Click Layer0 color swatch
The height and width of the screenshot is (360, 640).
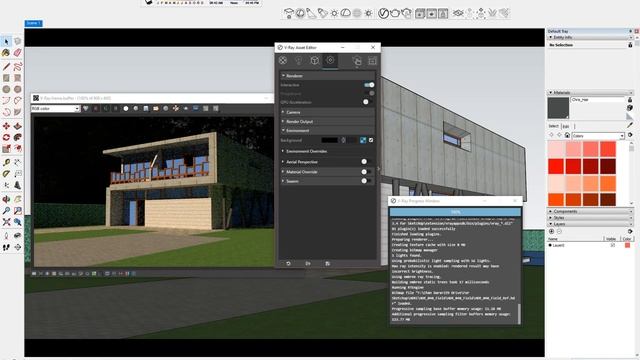[x=627, y=245]
